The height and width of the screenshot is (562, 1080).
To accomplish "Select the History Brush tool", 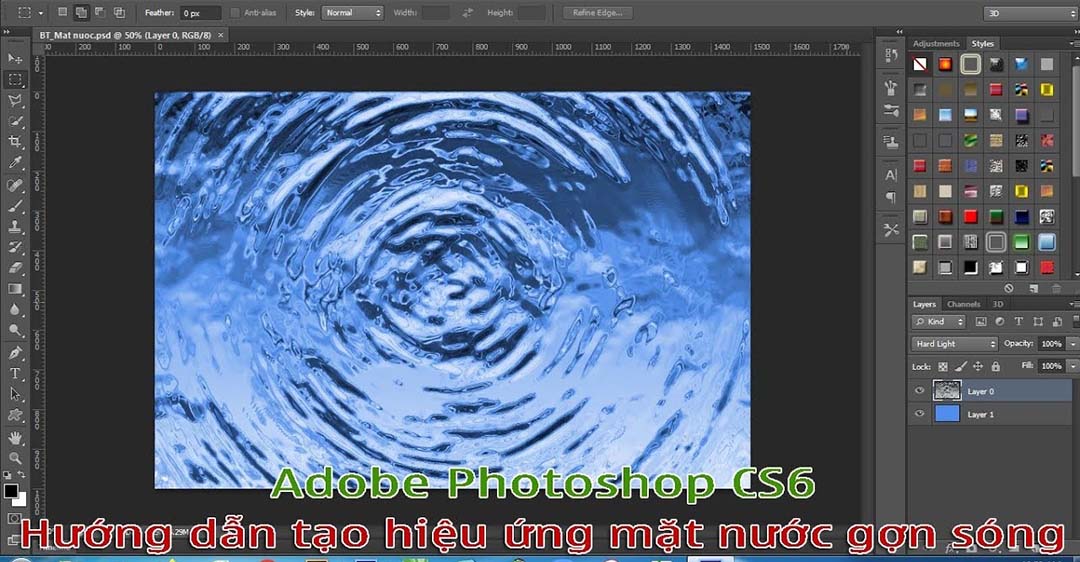I will pyautogui.click(x=14, y=247).
